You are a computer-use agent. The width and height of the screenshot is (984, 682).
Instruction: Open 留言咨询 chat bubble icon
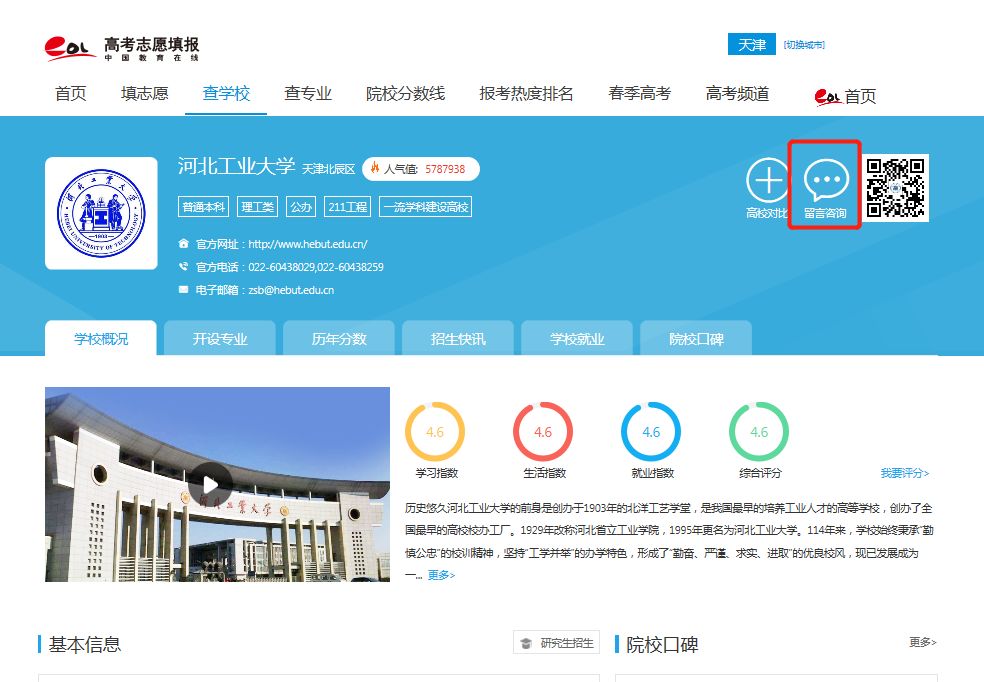click(x=826, y=179)
